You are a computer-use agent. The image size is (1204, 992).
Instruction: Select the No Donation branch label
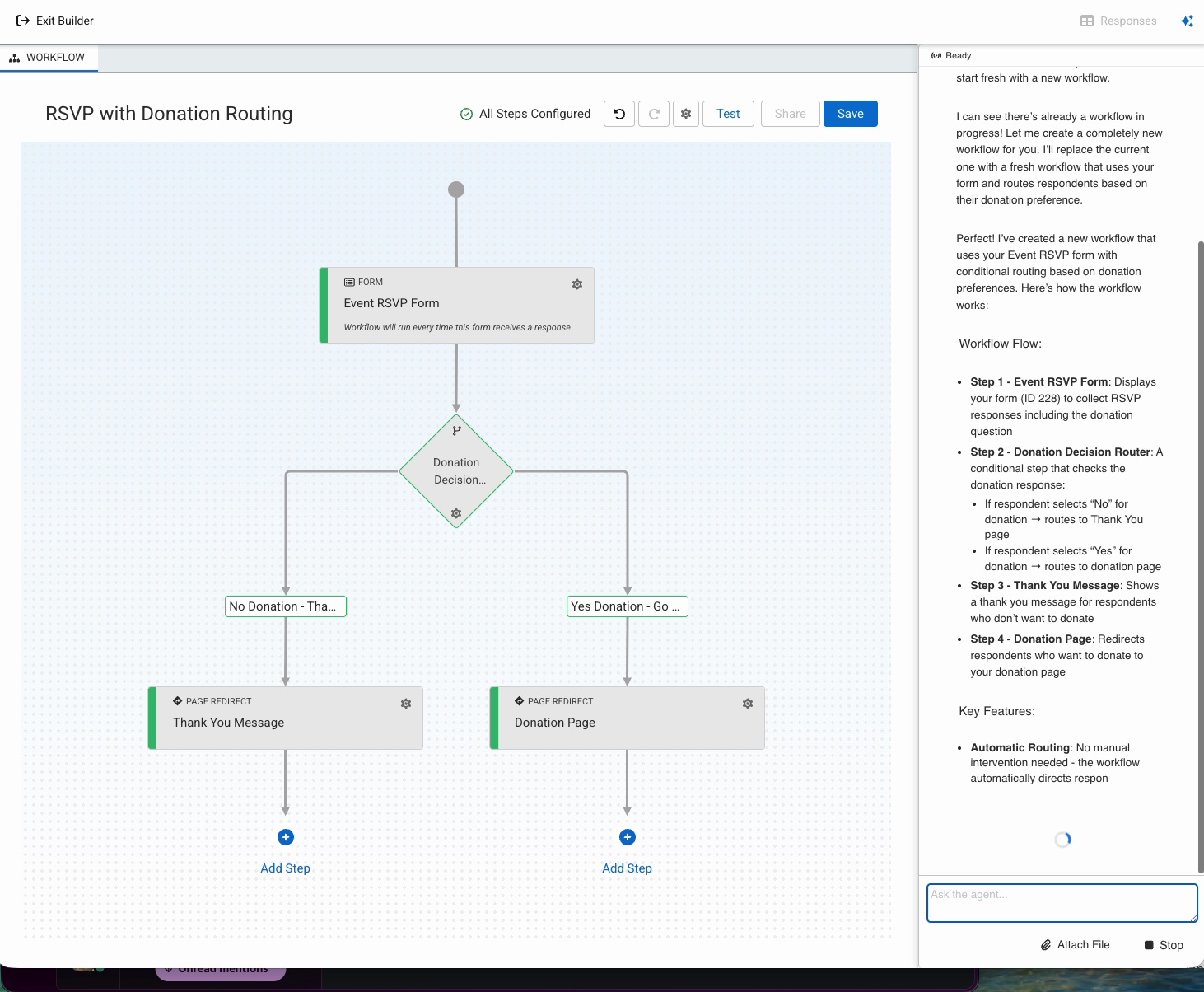pos(286,606)
